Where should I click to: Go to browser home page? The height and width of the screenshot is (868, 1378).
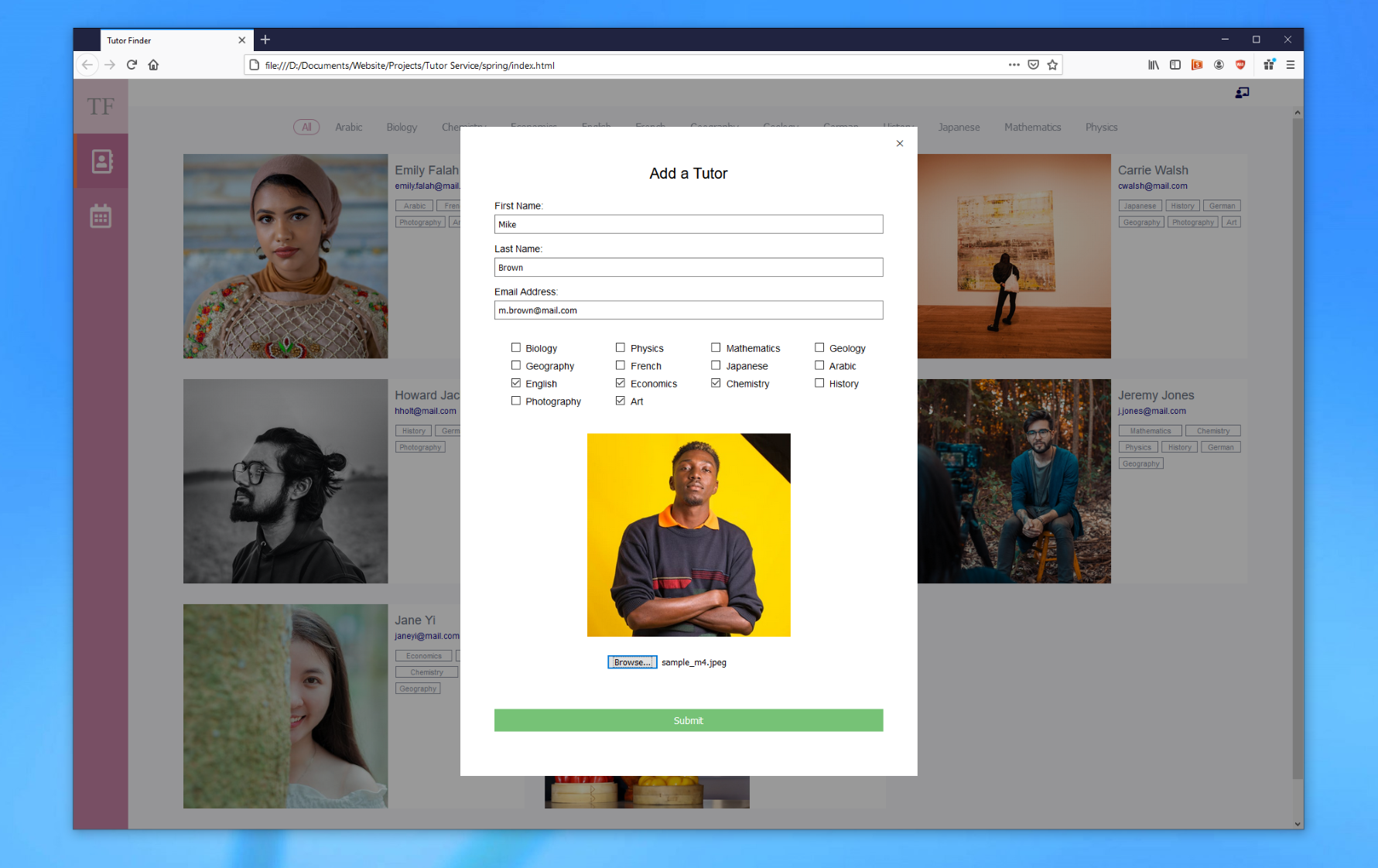[x=153, y=65]
